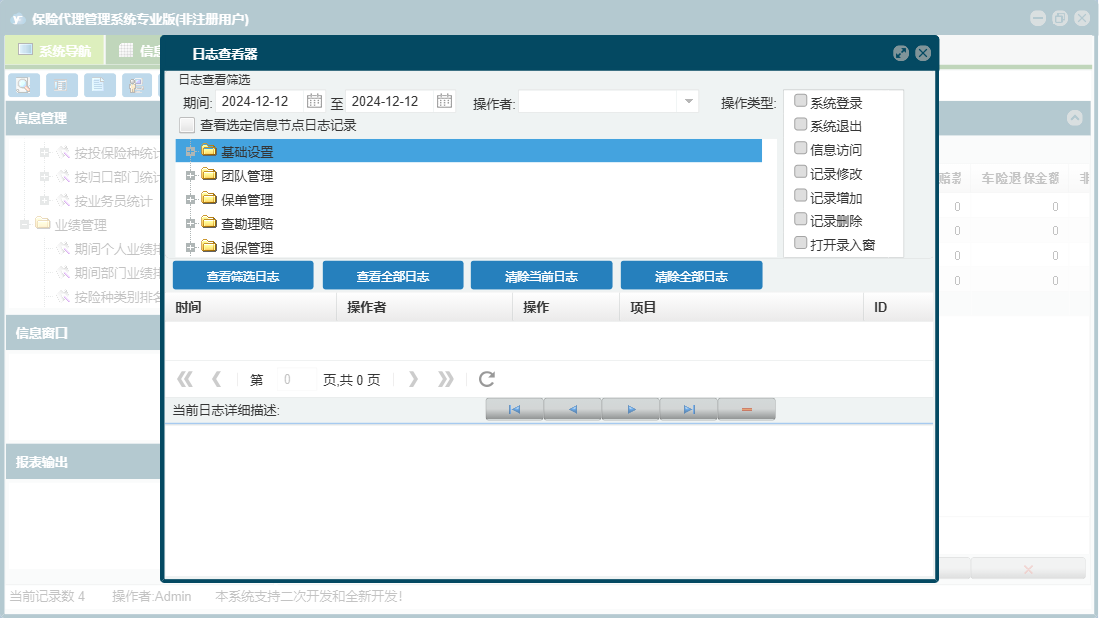Go to first page of log grid
The height and width of the screenshot is (618, 1099).
click(185, 379)
